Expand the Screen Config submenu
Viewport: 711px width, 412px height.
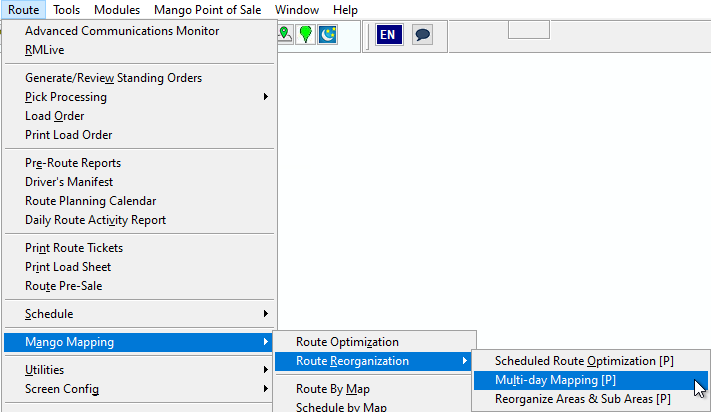(x=138, y=389)
